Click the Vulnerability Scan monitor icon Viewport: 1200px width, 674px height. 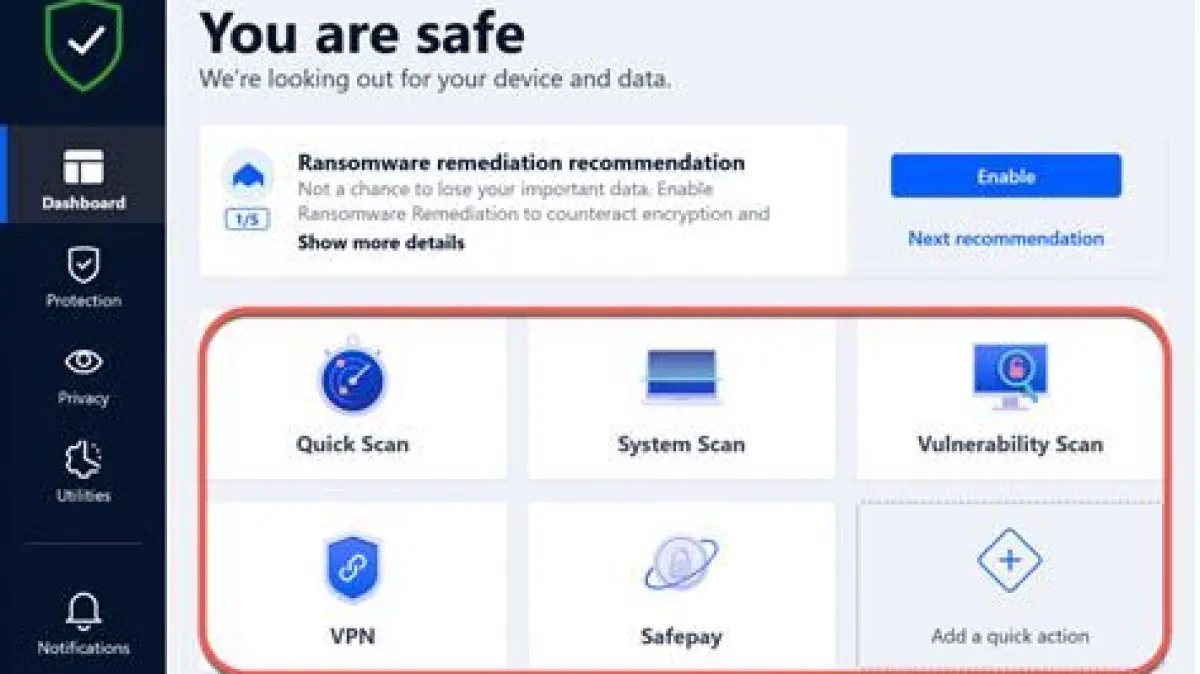click(1009, 375)
